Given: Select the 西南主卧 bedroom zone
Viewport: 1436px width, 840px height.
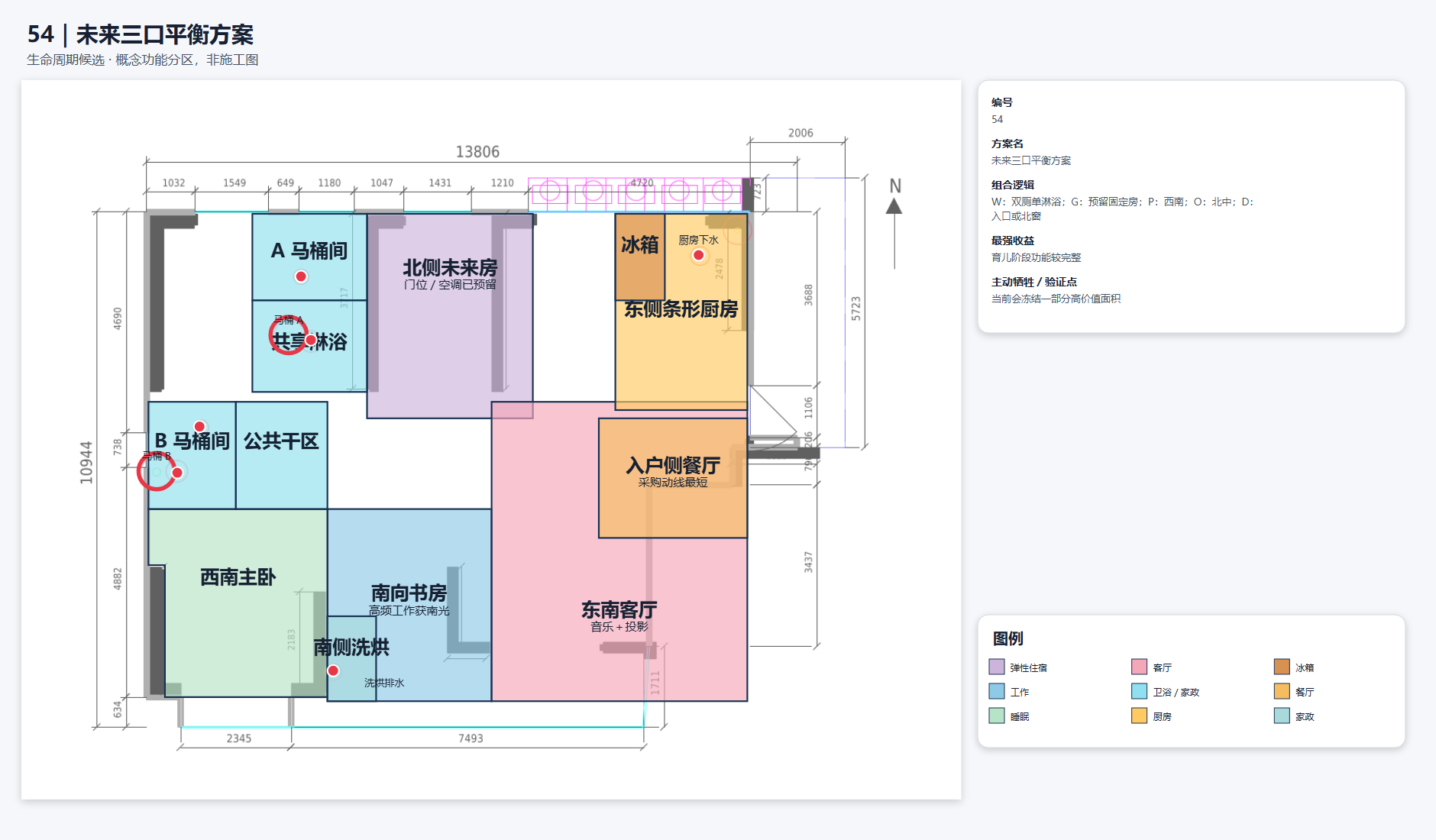Looking at the screenshot, I should point(238,603).
